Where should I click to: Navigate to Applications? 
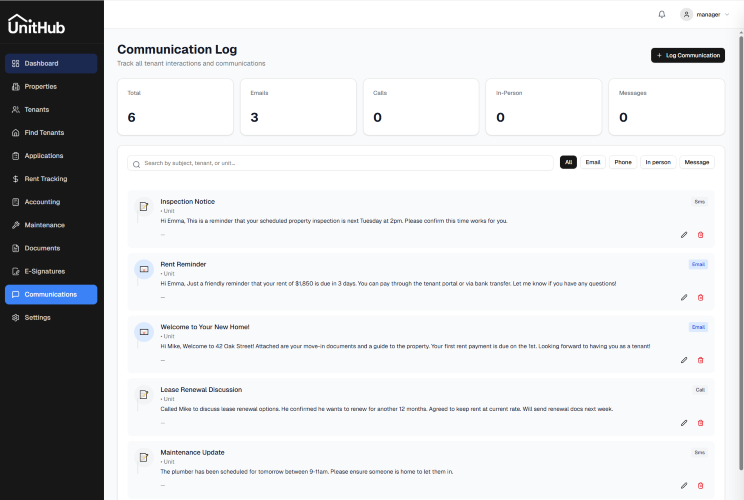point(51,156)
